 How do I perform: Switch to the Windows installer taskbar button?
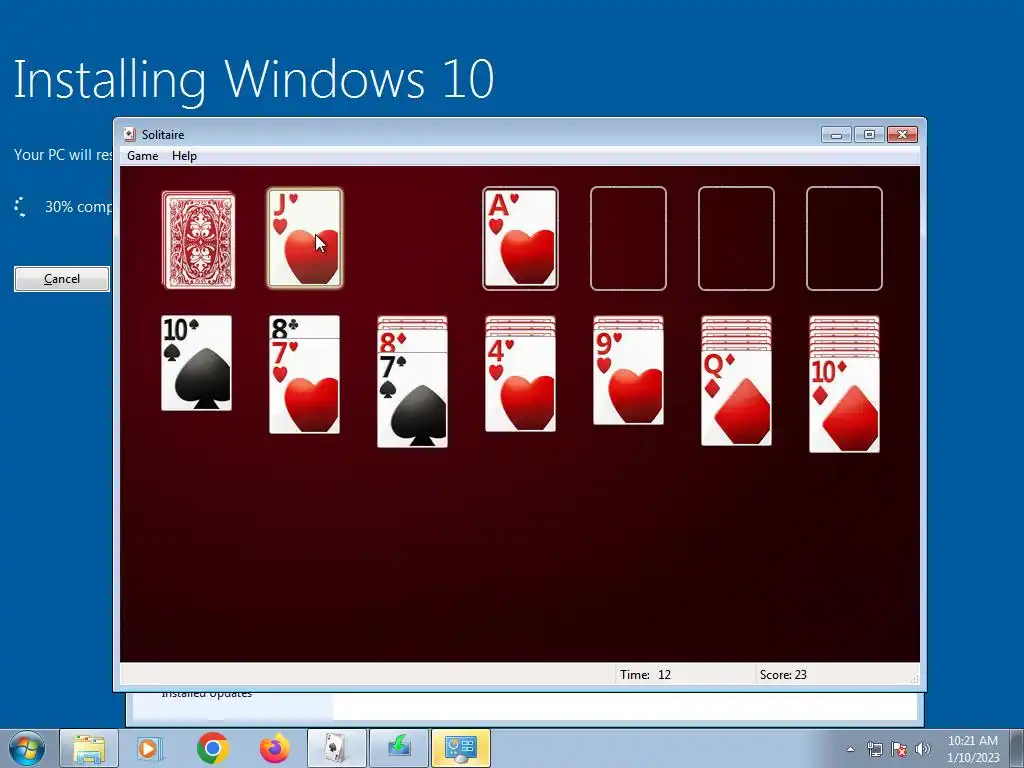coord(399,748)
